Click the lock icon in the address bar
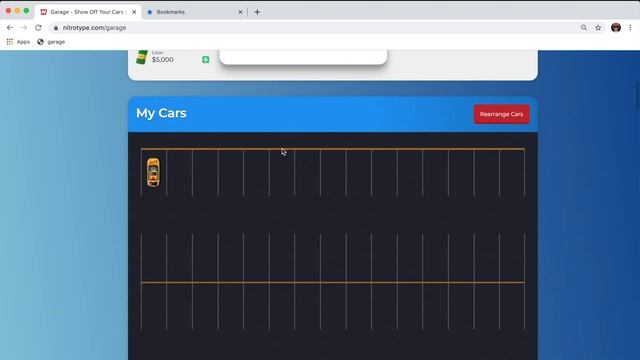The width and height of the screenshot is (640, 360). [x=56, y=28]
